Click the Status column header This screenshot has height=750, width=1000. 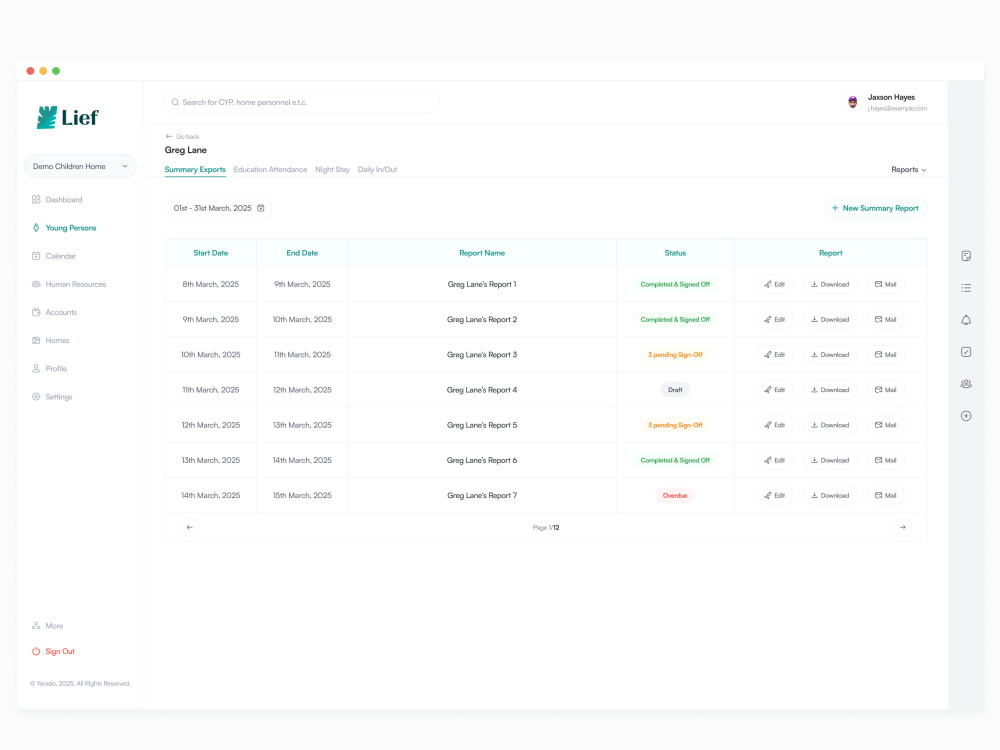[675, 253]
